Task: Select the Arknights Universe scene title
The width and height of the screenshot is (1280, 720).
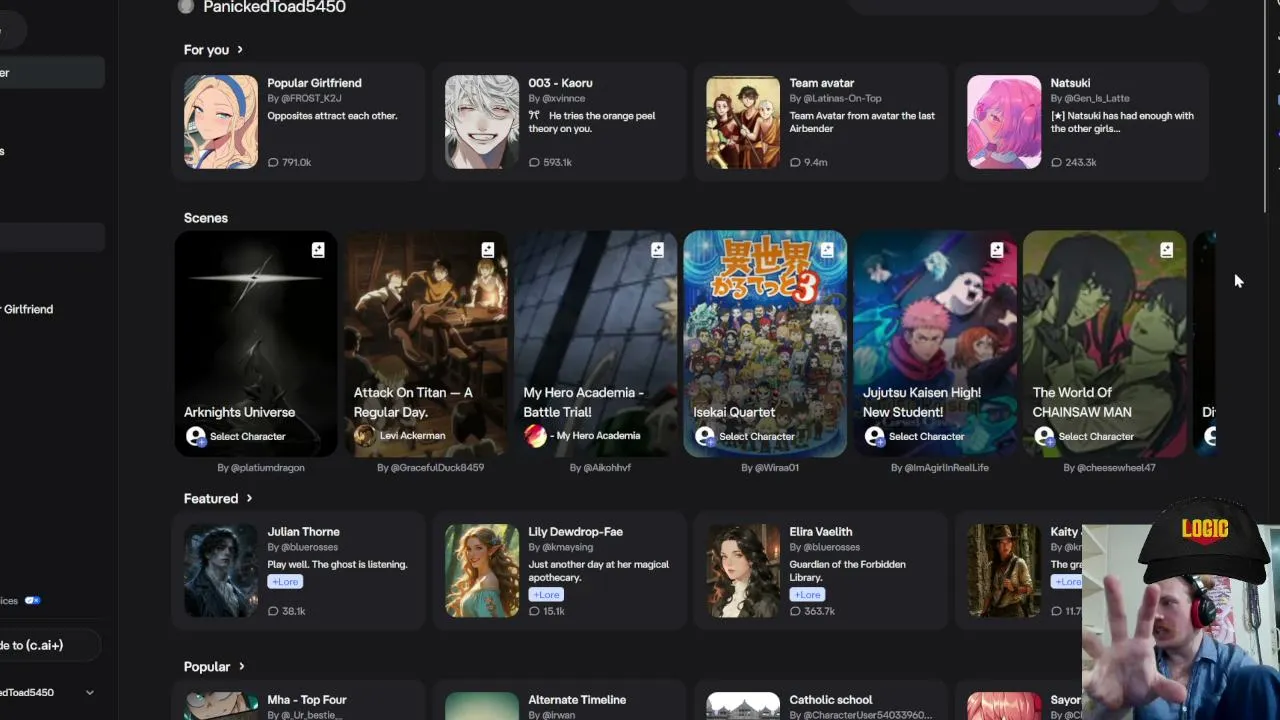Action: [239, 412]
